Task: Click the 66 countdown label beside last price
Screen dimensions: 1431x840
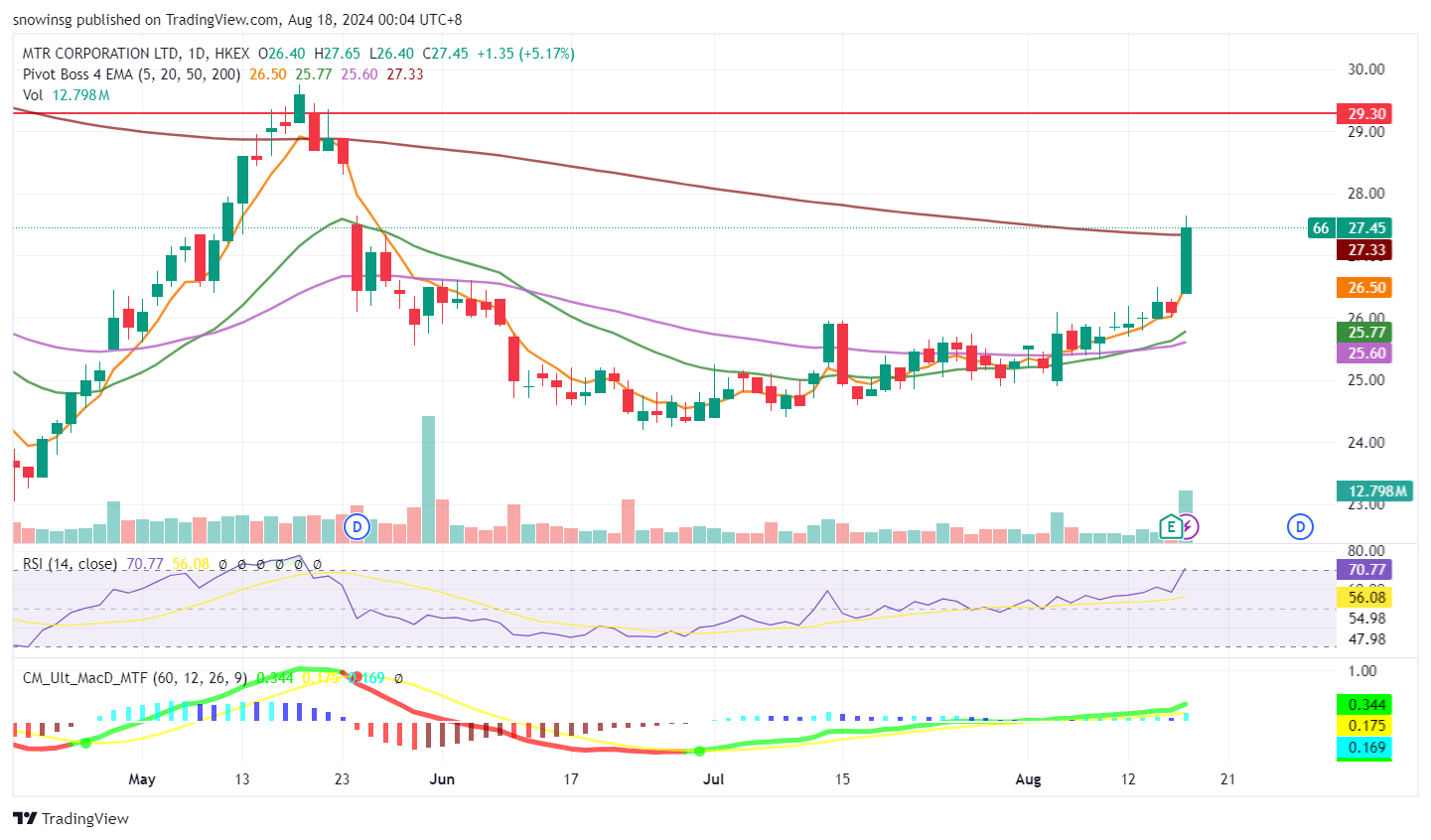Action: [x=1321, y=227]
